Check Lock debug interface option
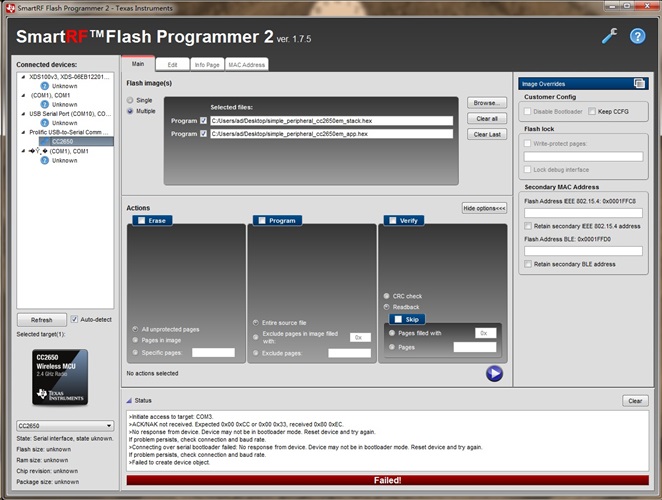The image size is (662, 500). [527, 169]
